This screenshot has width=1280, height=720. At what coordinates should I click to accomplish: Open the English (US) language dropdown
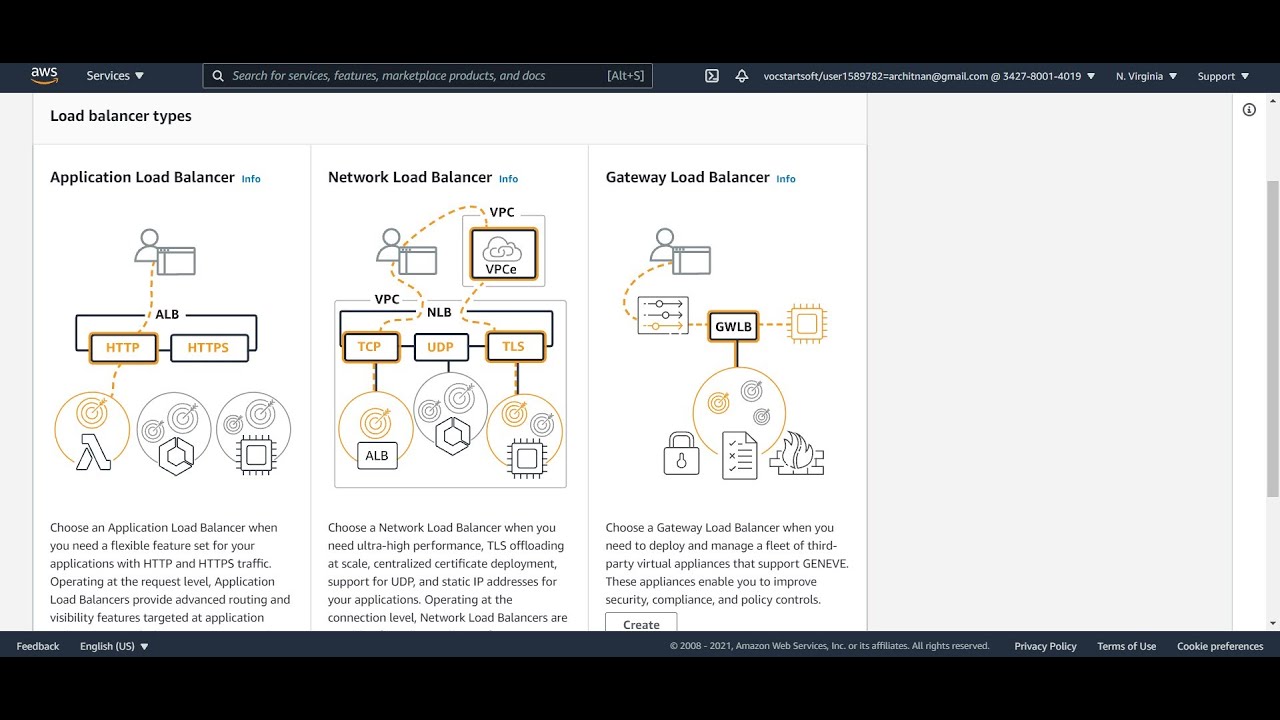(x=114, y=646)
